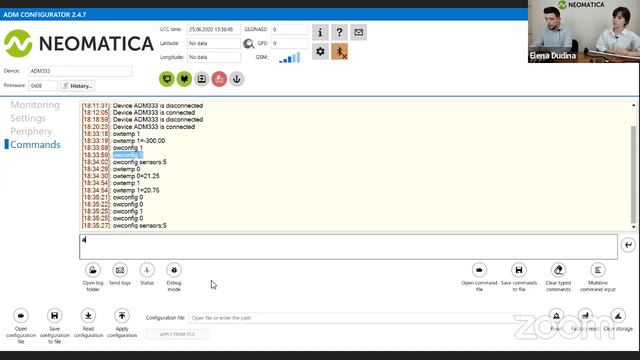Select log line '18:20:23 Device ADM333 is connected'

pyautogui.click(x=138, y=127)
